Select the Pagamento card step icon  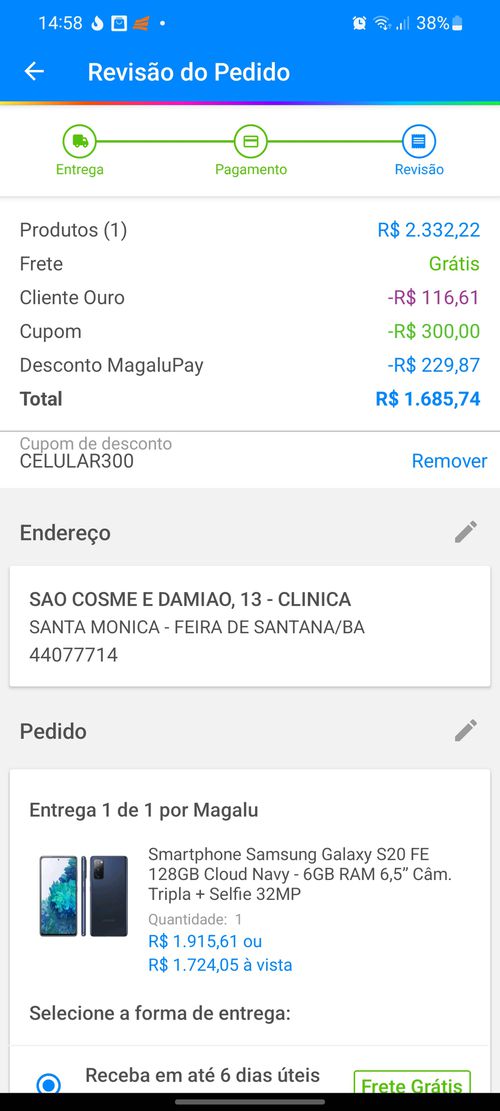click(251, 141)
